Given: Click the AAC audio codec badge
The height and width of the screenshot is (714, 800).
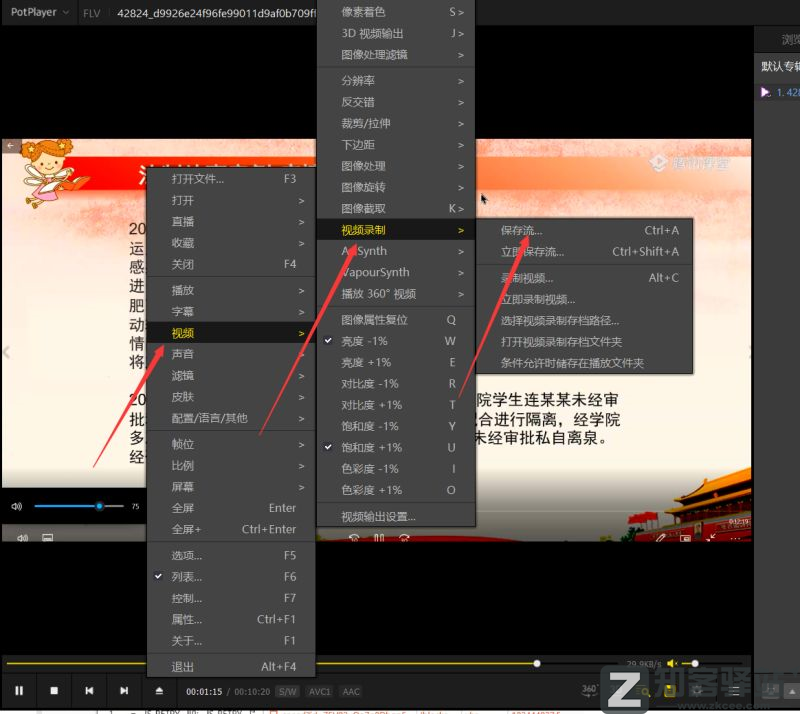Looking at the screenshot, I should (x=351, y=691).
